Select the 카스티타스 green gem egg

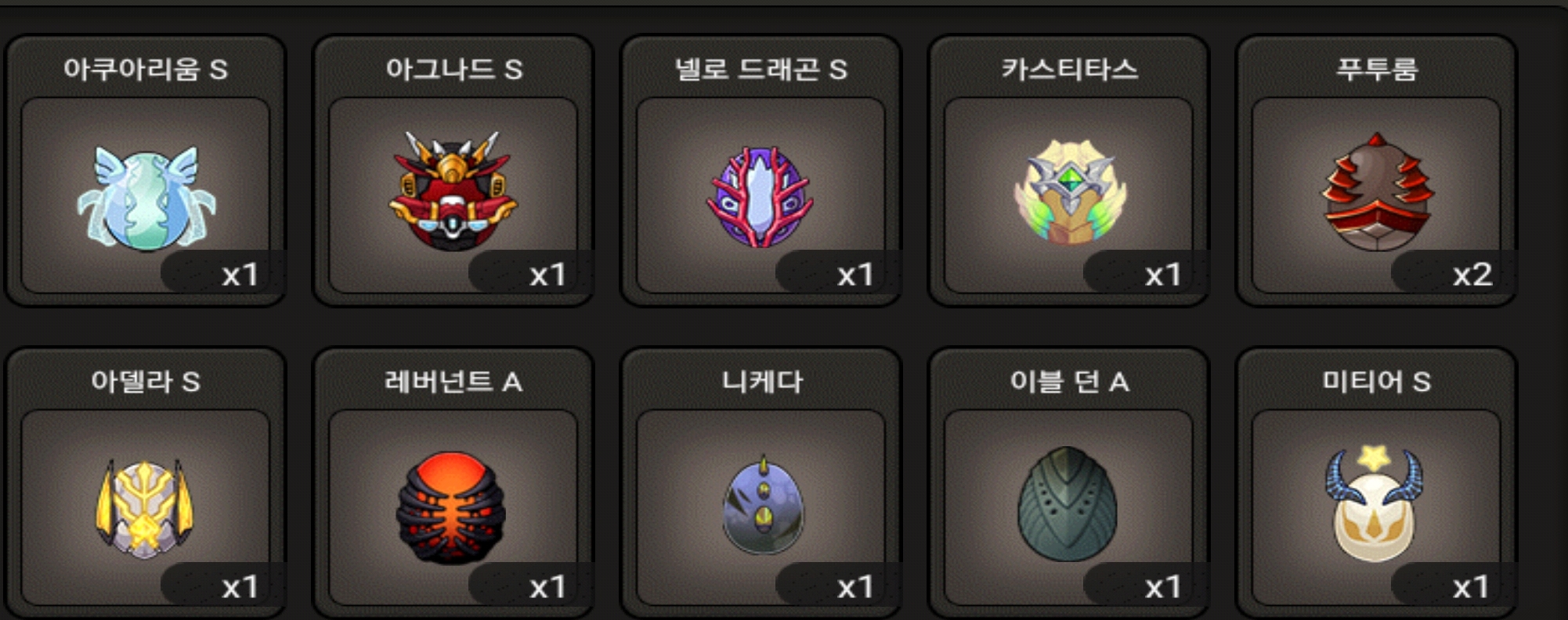(1069, 192)
